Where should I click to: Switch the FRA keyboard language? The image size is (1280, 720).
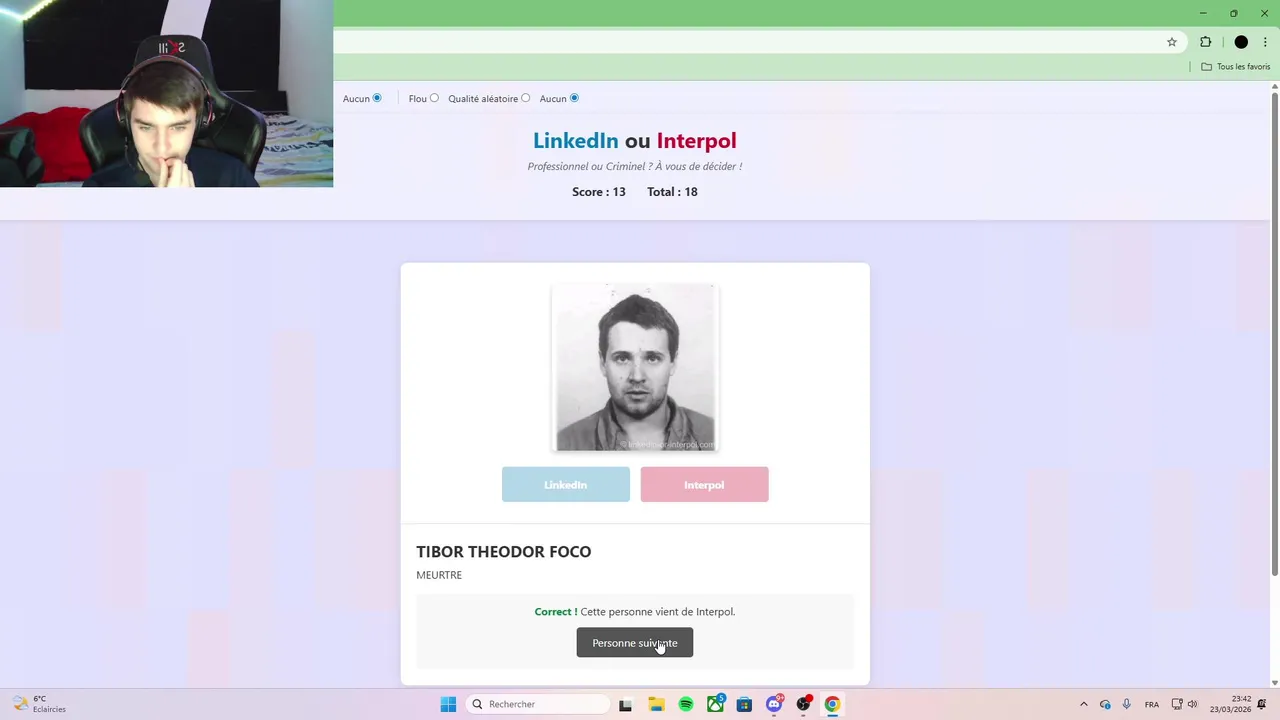click(x=1152, y=704)
